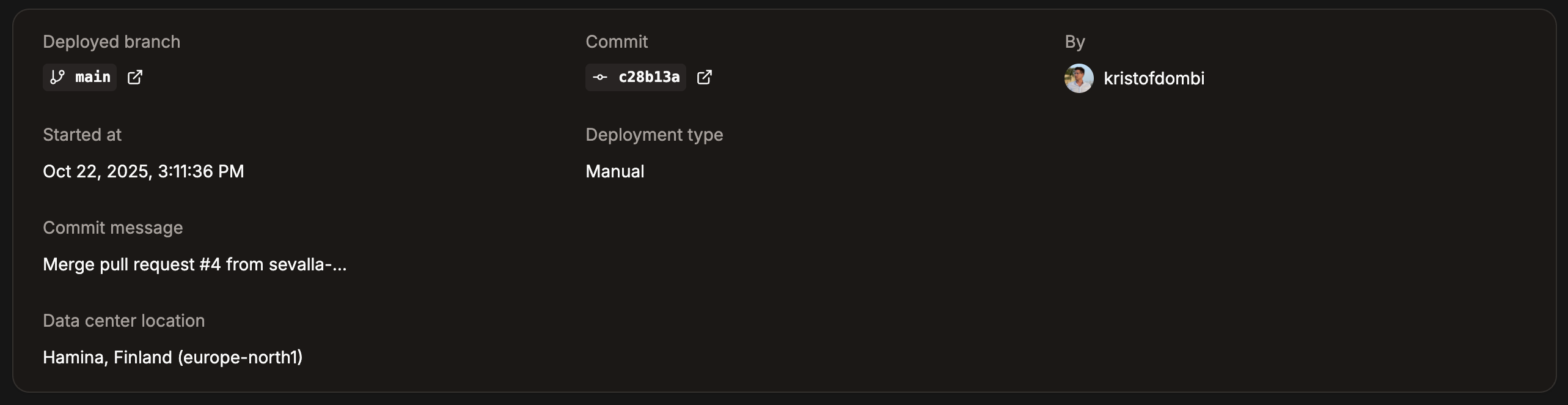The height and width of the screenshot is (405, 1568).
Task: Open the truncated commit message Merge pull request #4
Action: coord(194,264)
